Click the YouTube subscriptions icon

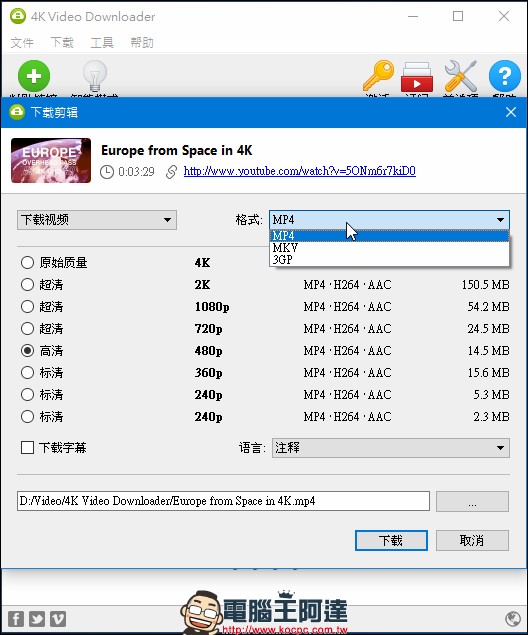click(x=417, y=77)
